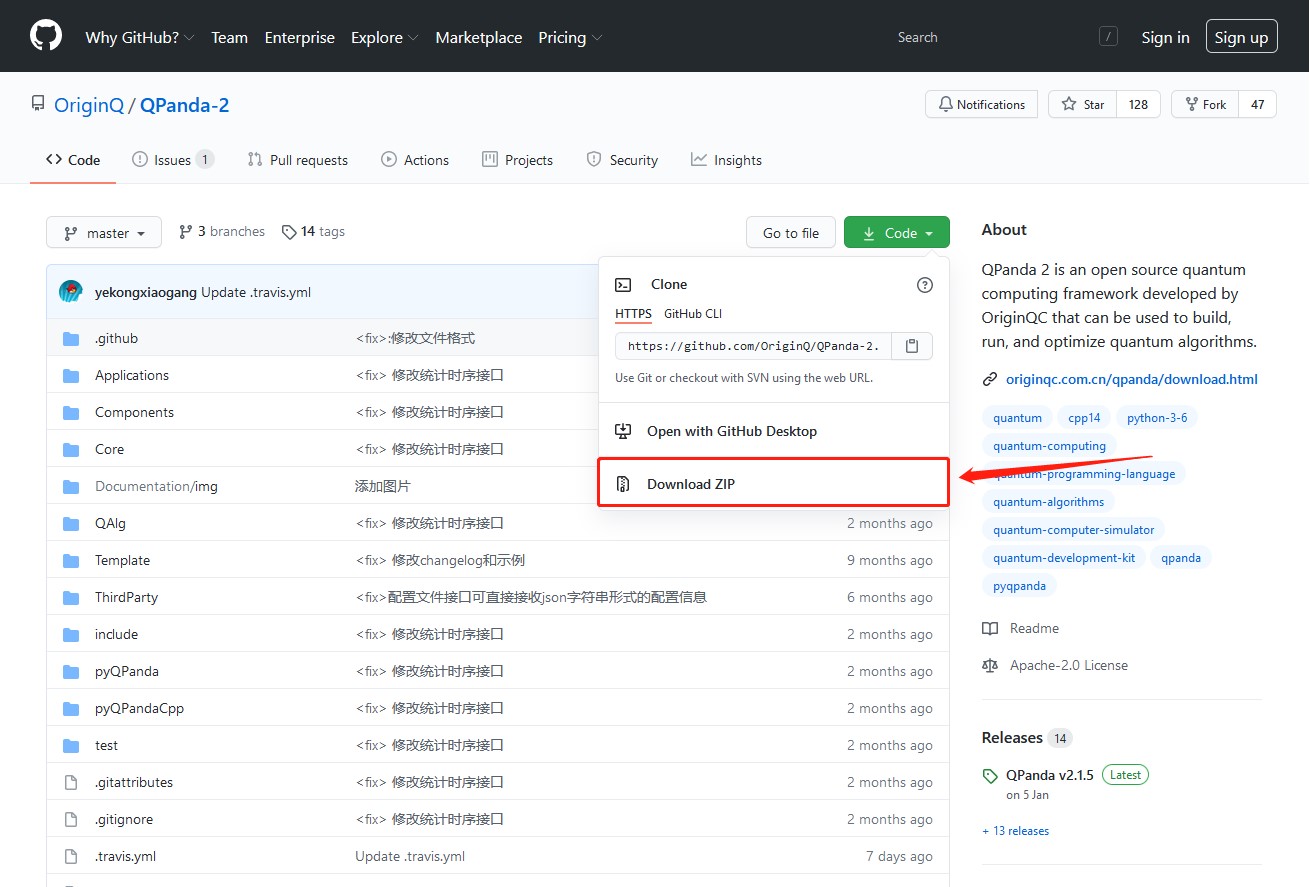Open the Documentation/img folder name

[x=156, y=487]
